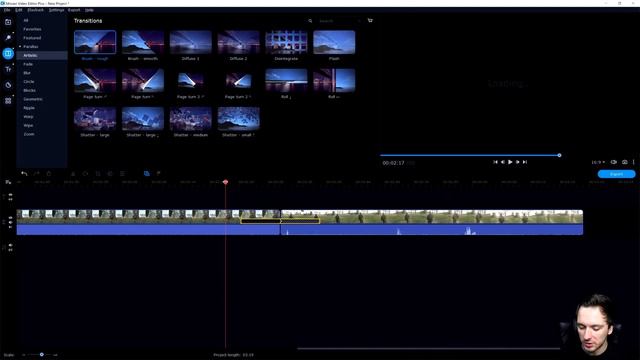
Task: Select the All transitions category
Action: (26, 20)
